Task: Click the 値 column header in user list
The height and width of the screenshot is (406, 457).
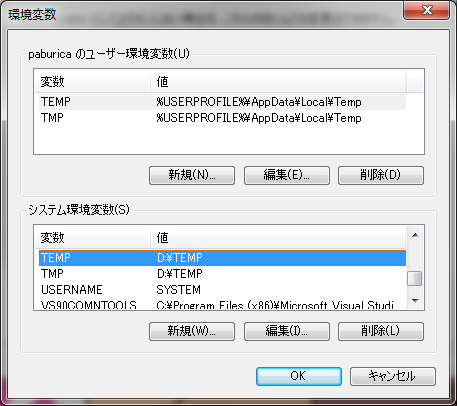Action: tap(278, 81)
